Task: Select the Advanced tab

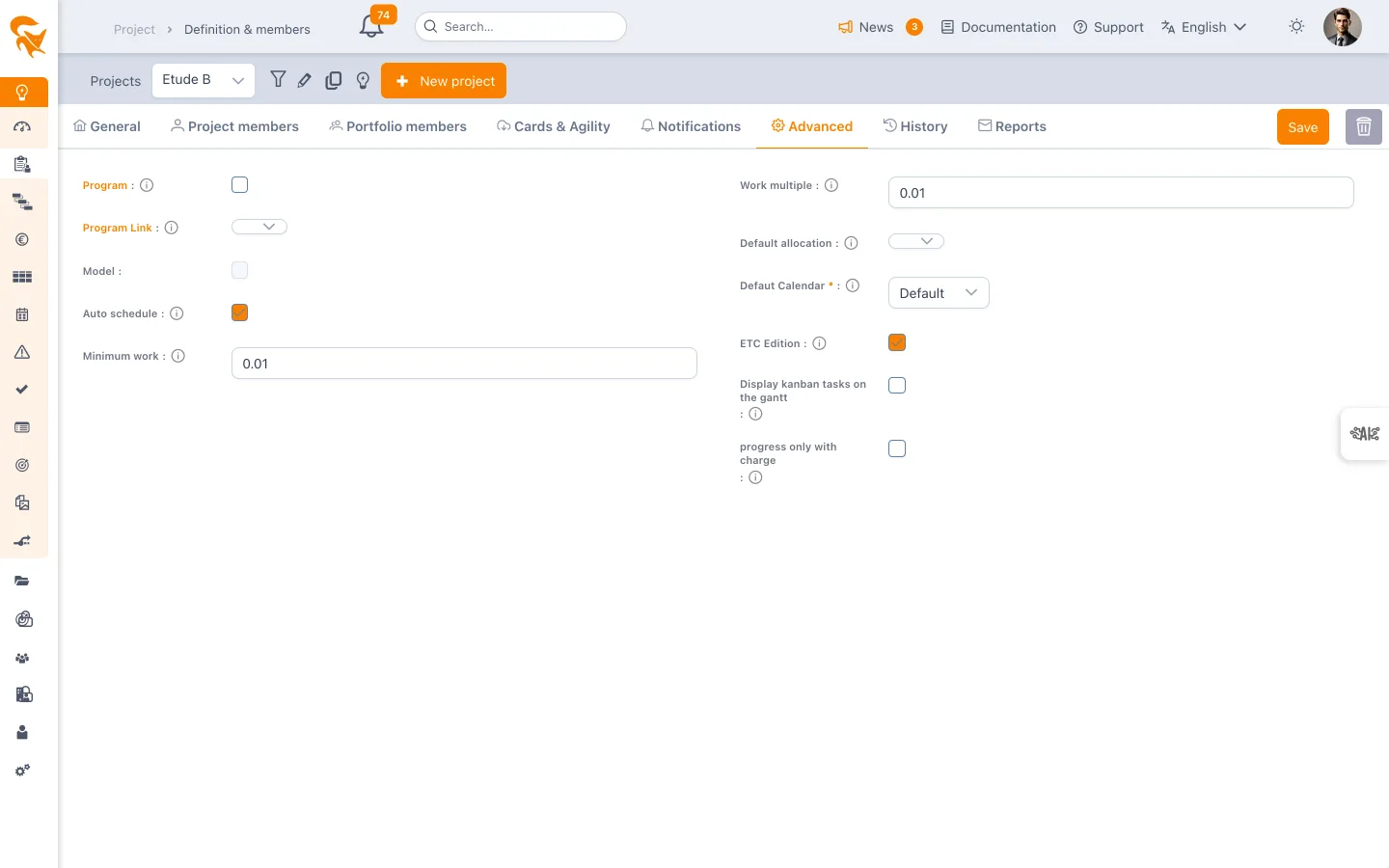Action: 812,126
